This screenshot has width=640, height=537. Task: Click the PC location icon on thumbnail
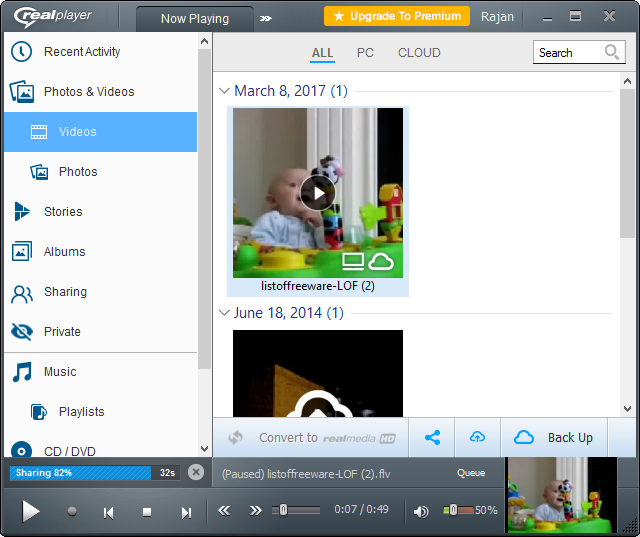353,262
